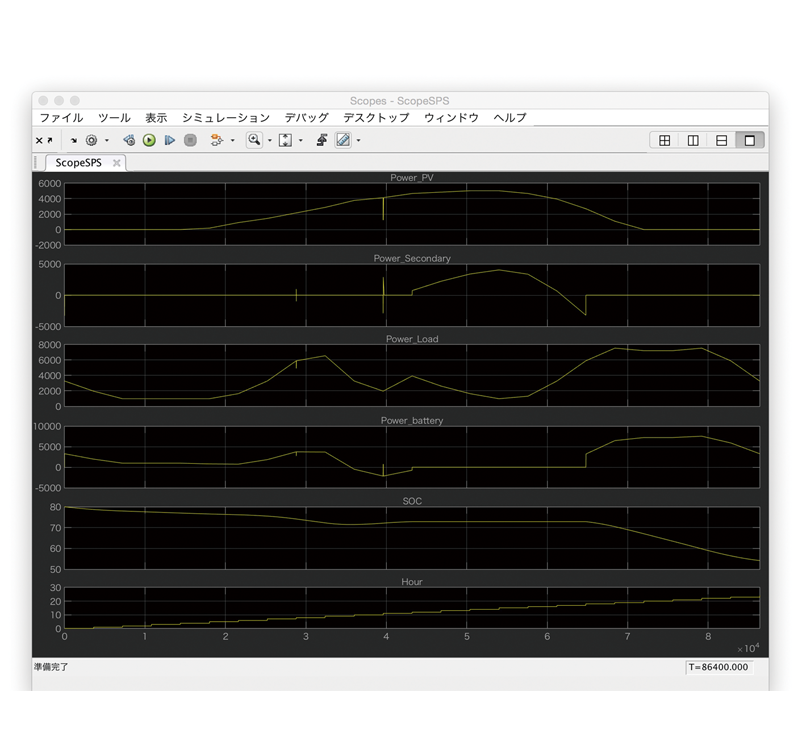Click the SOC plot title

(x=412, y=501)
